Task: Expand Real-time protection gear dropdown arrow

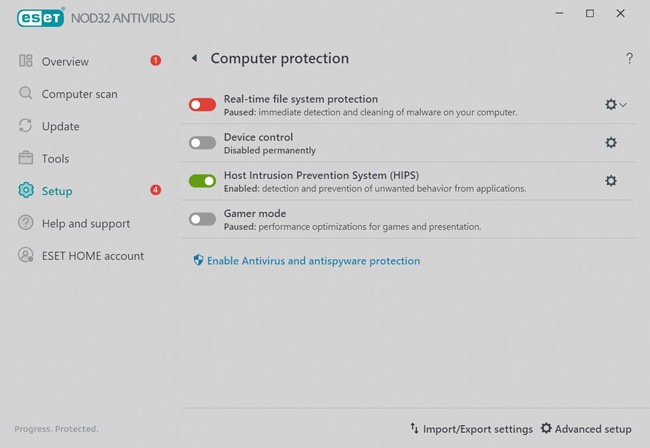Action: tap(623, 105)
